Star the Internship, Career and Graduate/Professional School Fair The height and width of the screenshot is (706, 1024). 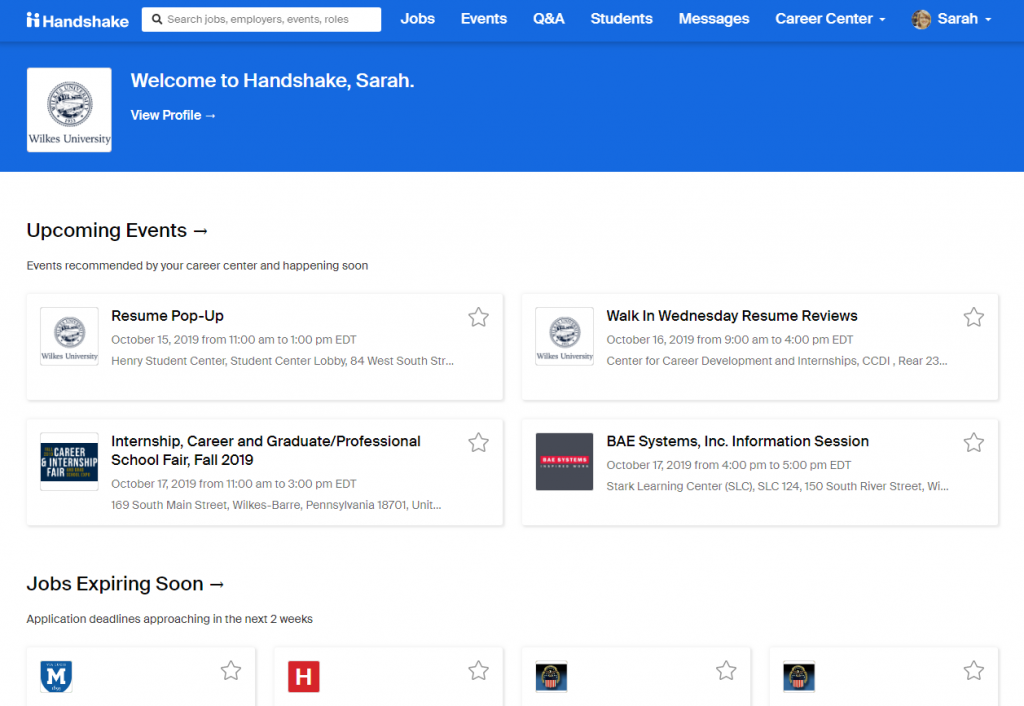pyautogui.click(x=479, y=443)
